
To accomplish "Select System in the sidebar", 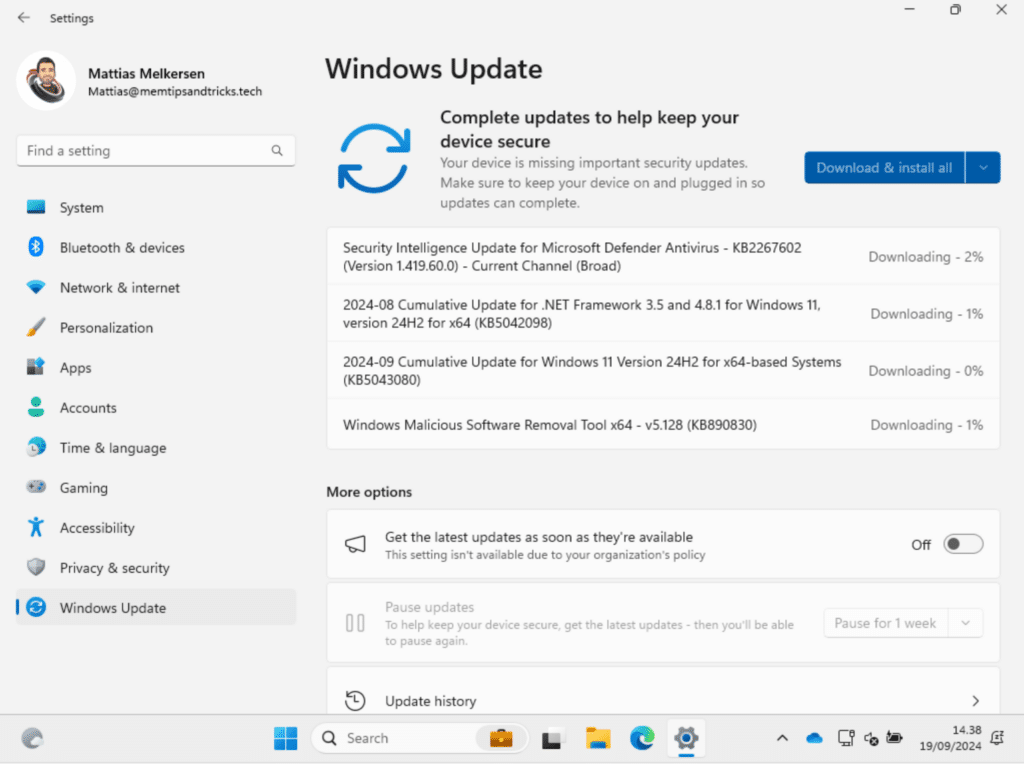I will (x=156, y=208).
